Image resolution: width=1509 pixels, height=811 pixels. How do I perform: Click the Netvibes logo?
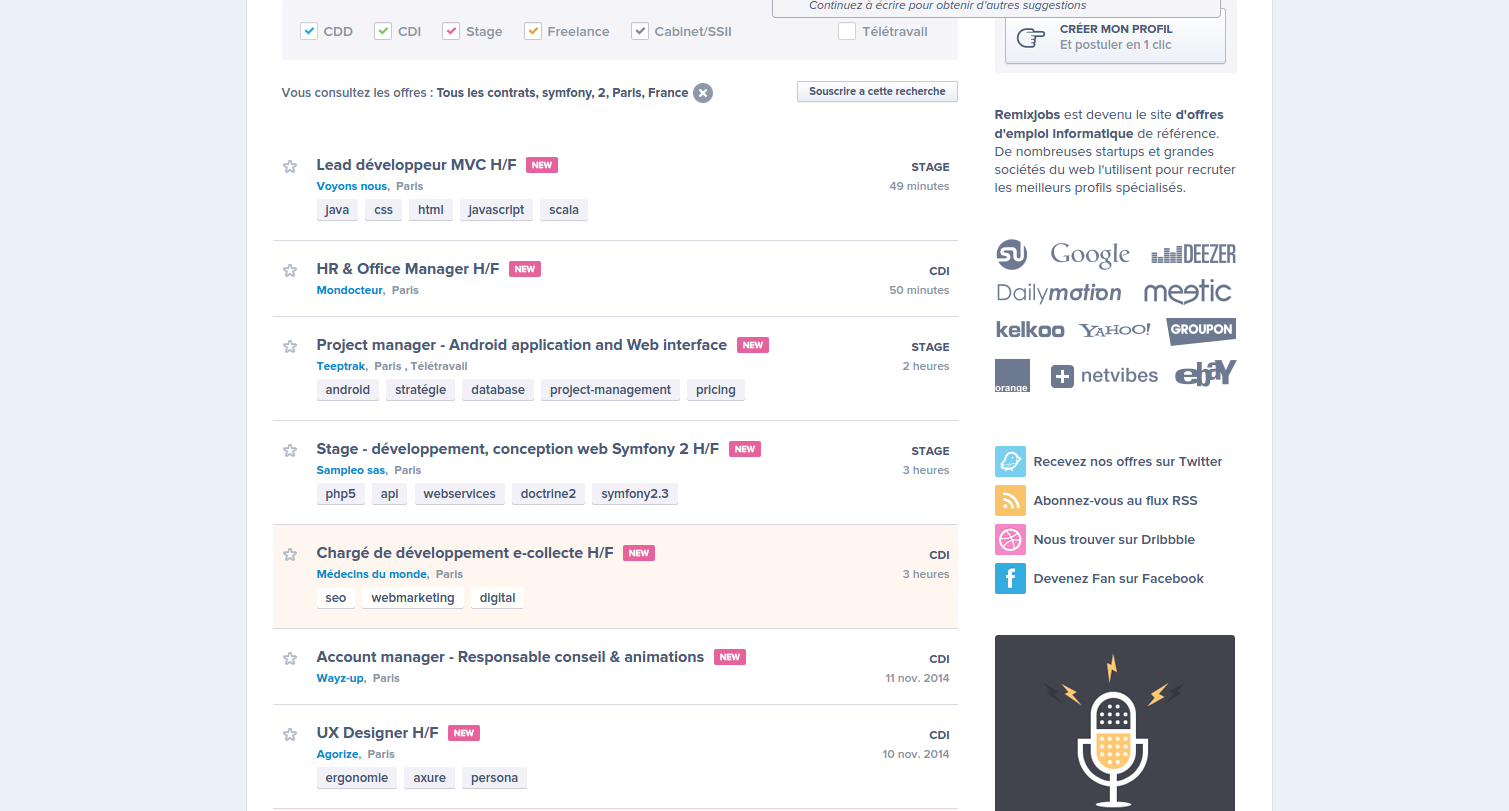(x=1104, y=376)
